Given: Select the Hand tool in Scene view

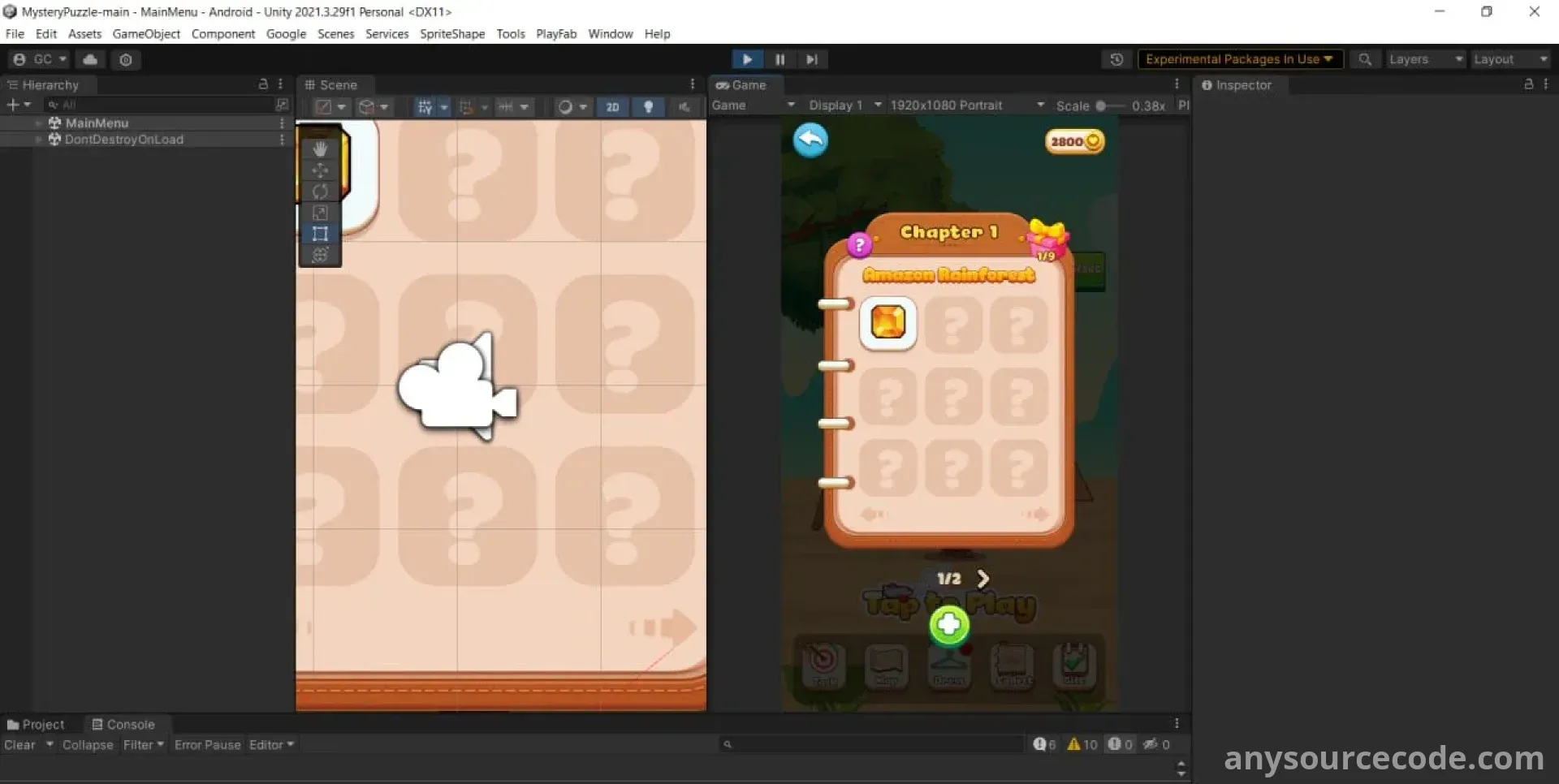Looking at the screenshot, I should [x=320, y=149].
